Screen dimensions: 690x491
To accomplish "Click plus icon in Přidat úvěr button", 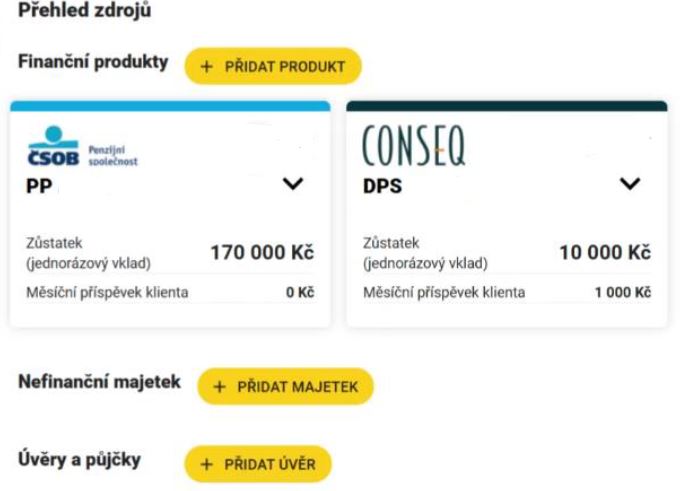I will pyautogui.click(x=206, y=465).
